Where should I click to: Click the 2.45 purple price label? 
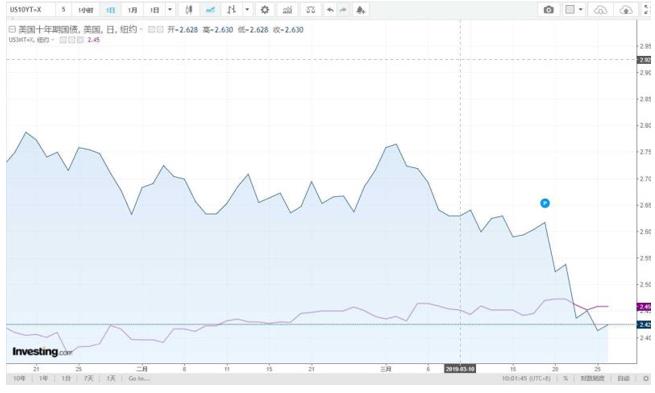[644, 307]
